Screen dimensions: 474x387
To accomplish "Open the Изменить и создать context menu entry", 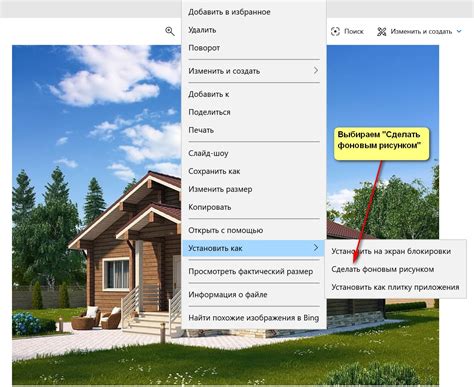I will 254,71.
